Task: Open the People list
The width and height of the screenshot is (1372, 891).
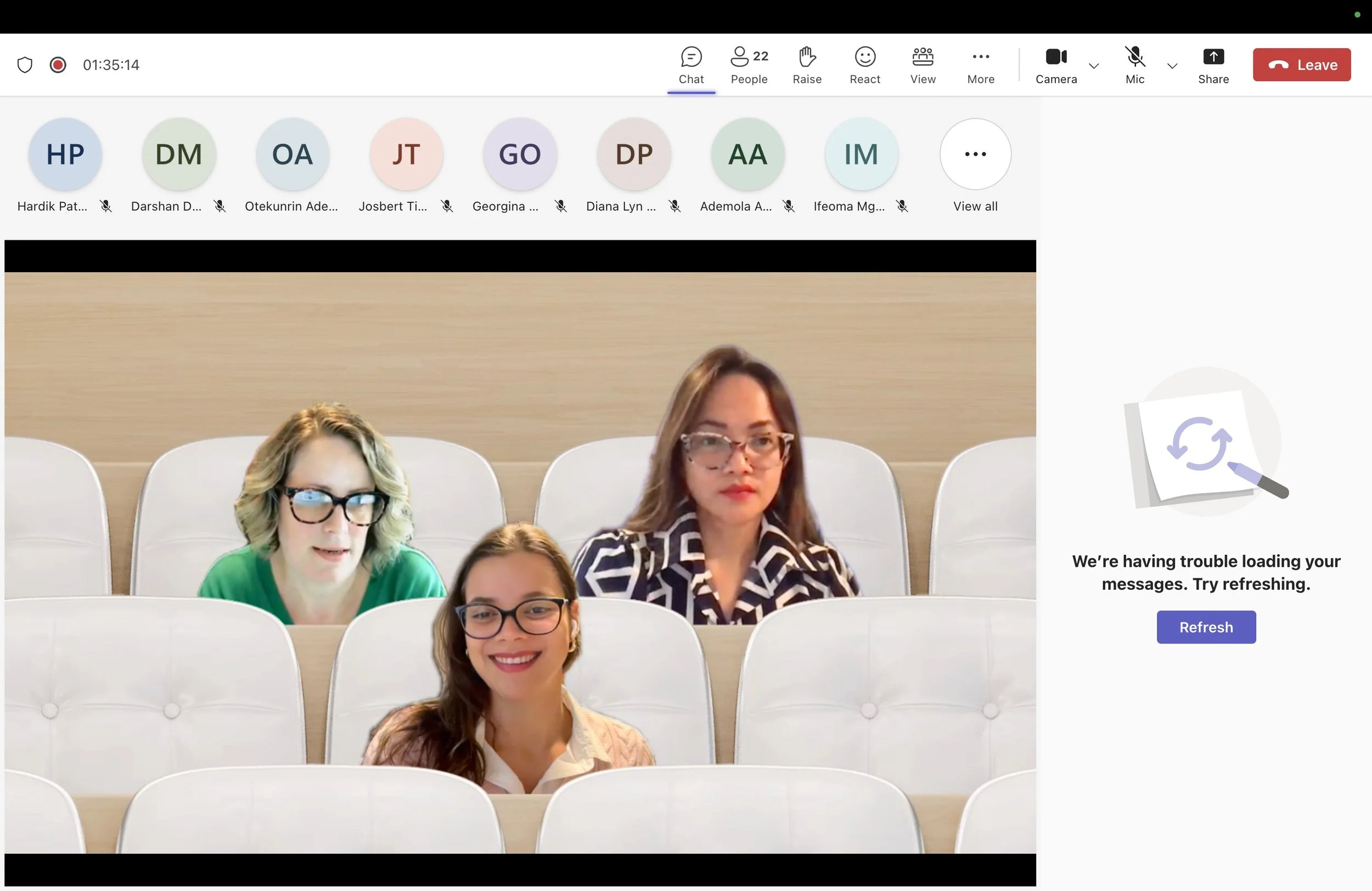Action: click(749, 65)
